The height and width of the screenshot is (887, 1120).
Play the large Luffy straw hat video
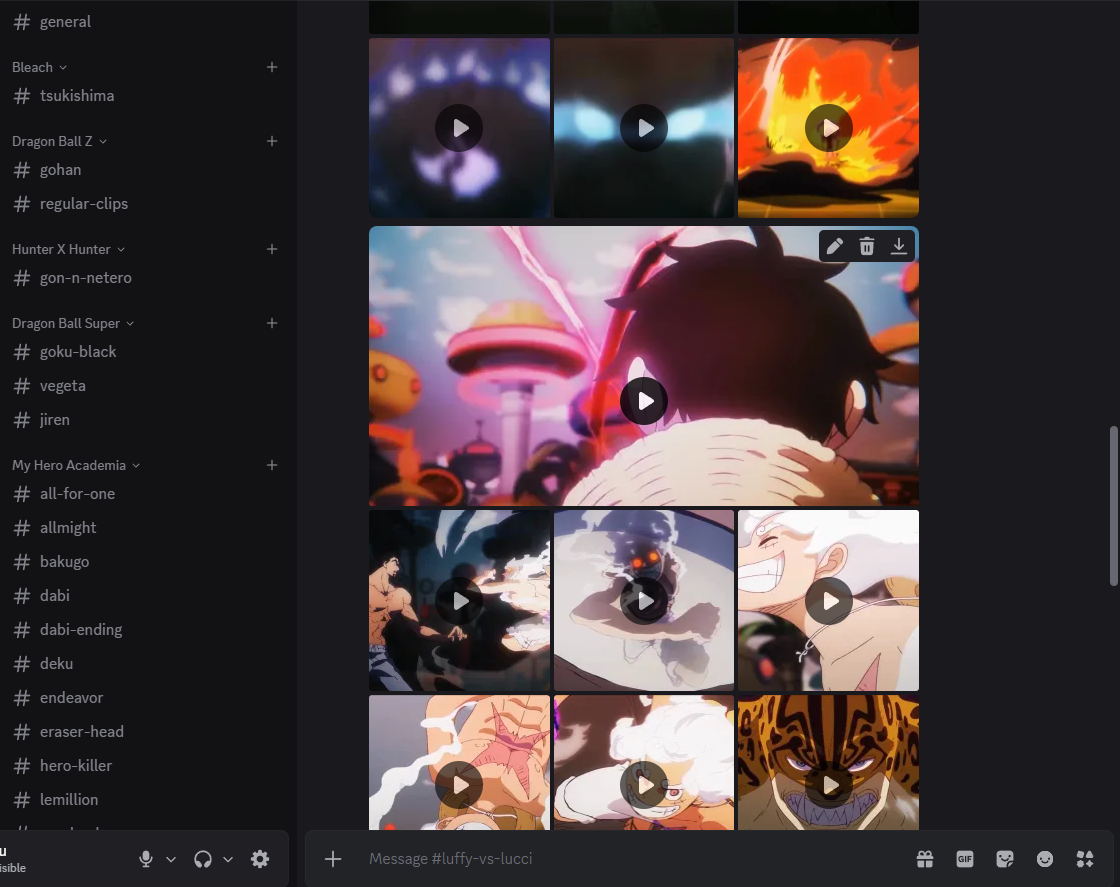pos(644,401)
